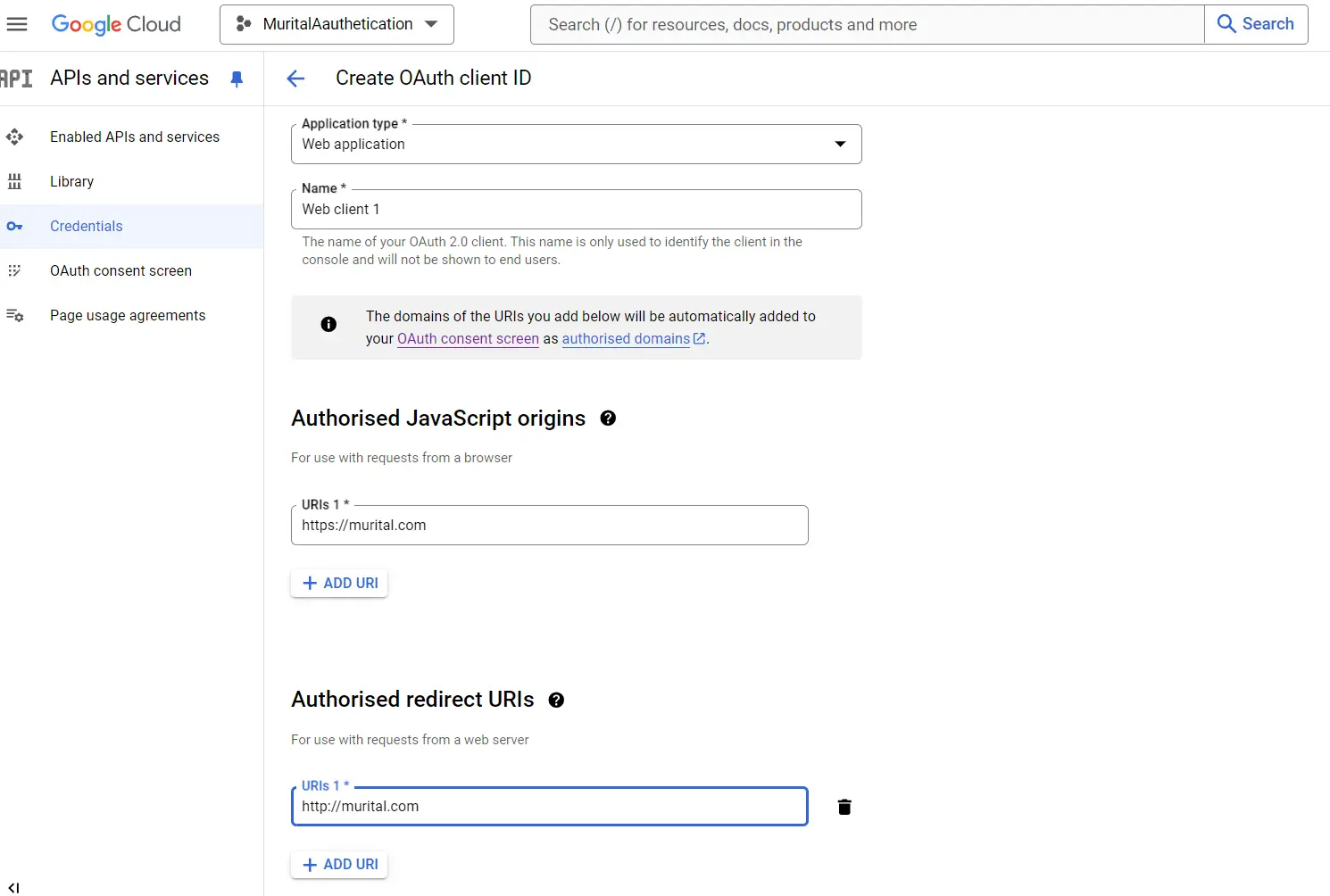Open the authorised domains link
Image resolution: width=1330 pixels, height=896 pixels.
tap(628, 339)
